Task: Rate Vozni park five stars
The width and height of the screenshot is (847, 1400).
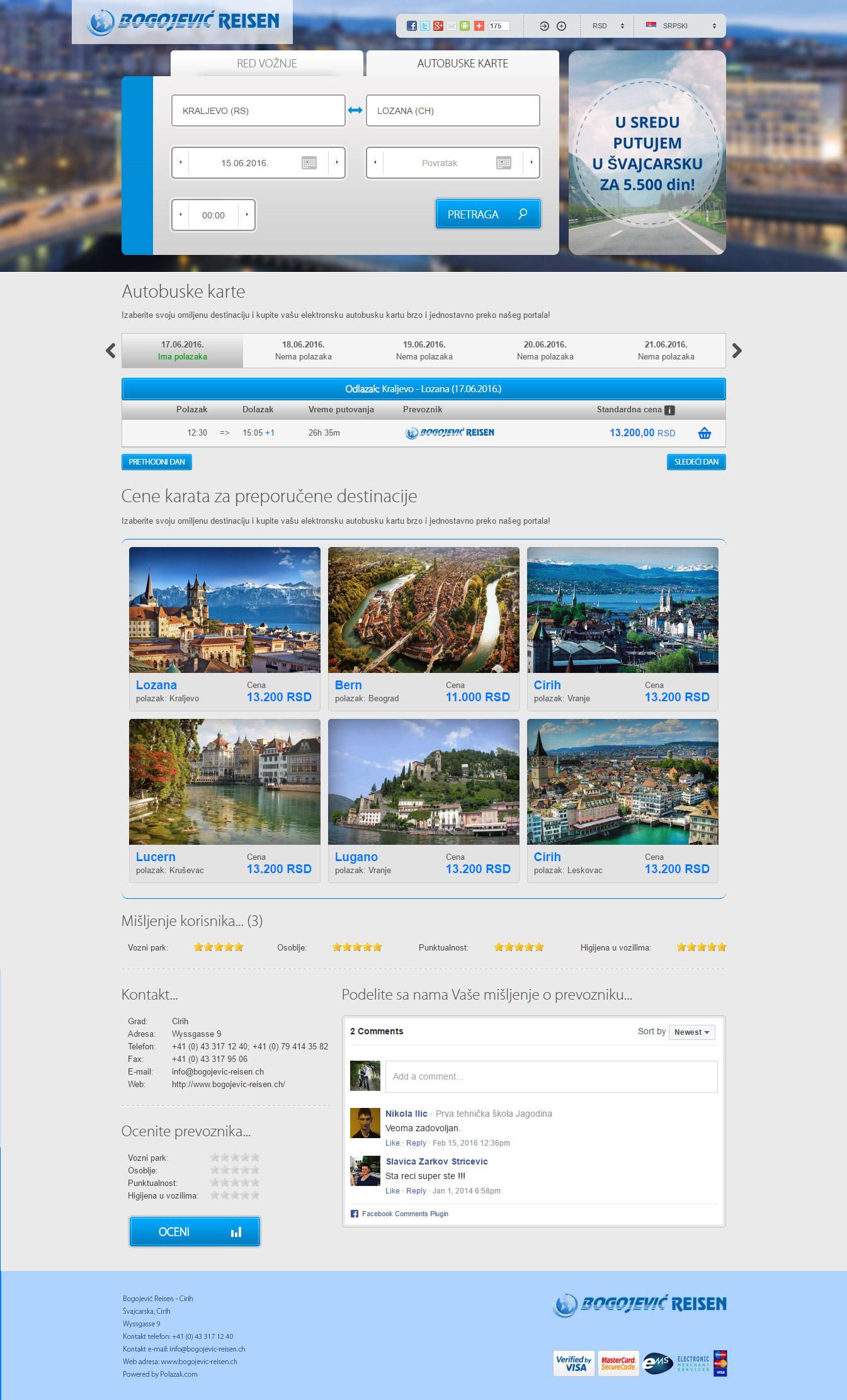Action: [x=256, y=1158]
